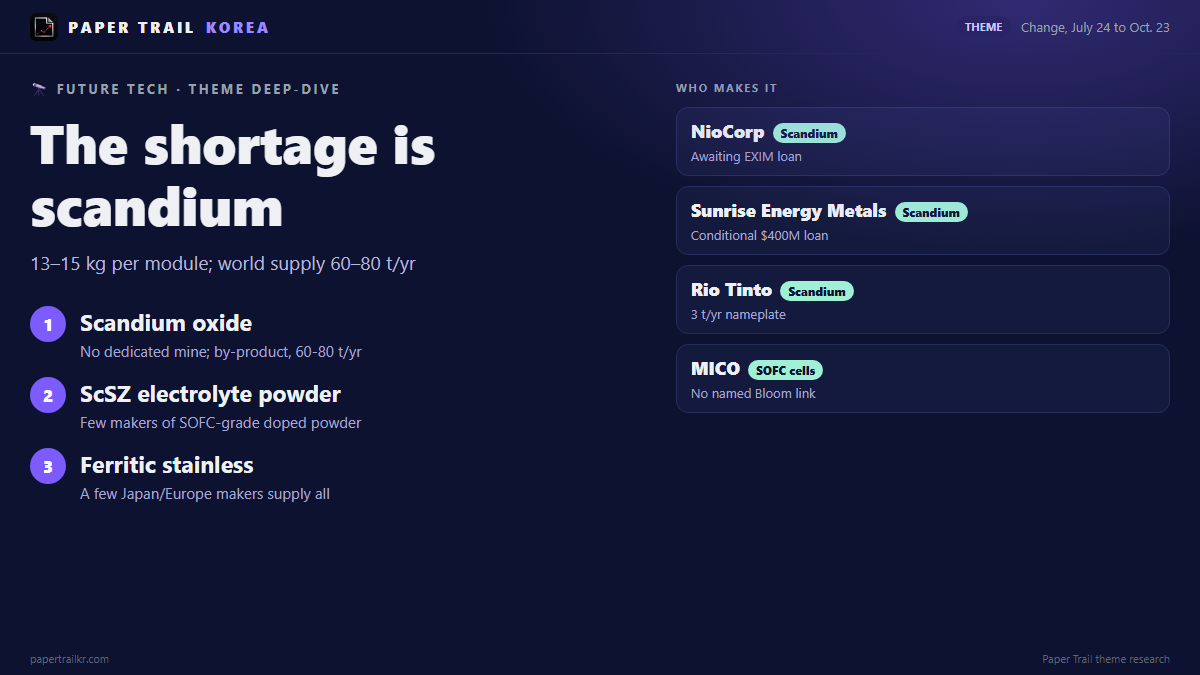Select the 'Ferritic stainless' item title

[x=167, y=465]
